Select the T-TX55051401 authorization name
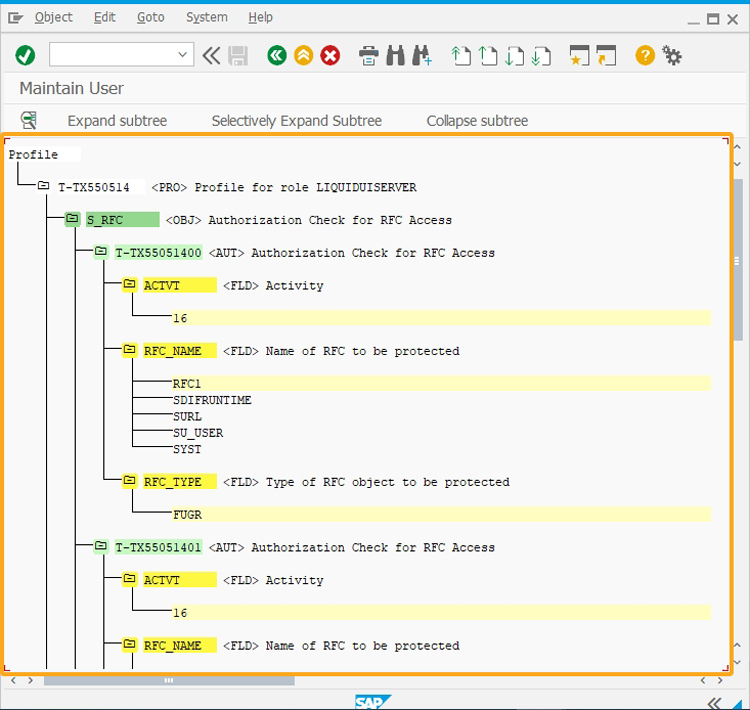The width and height of the screenshot is (750, 710). (x=158, y=547)
